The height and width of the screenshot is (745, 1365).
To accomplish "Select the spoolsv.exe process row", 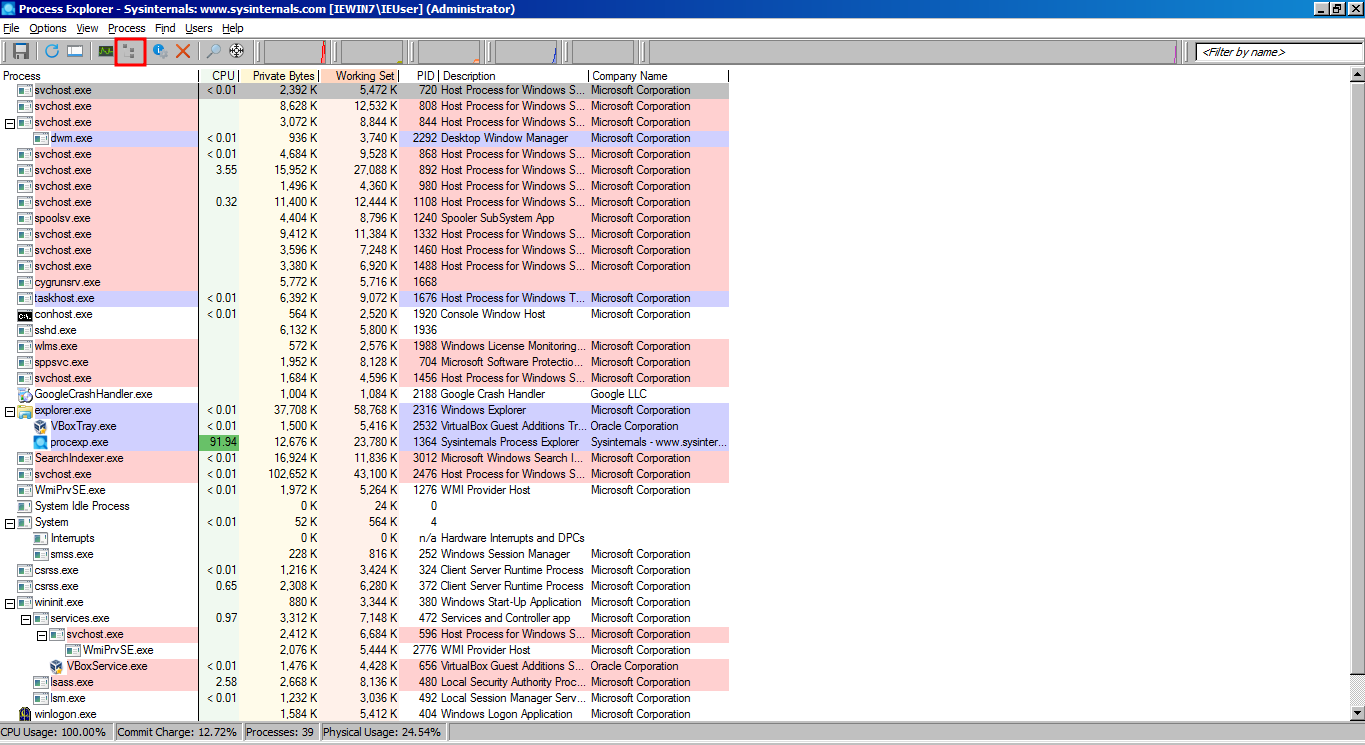I will (x=364, y=218).
